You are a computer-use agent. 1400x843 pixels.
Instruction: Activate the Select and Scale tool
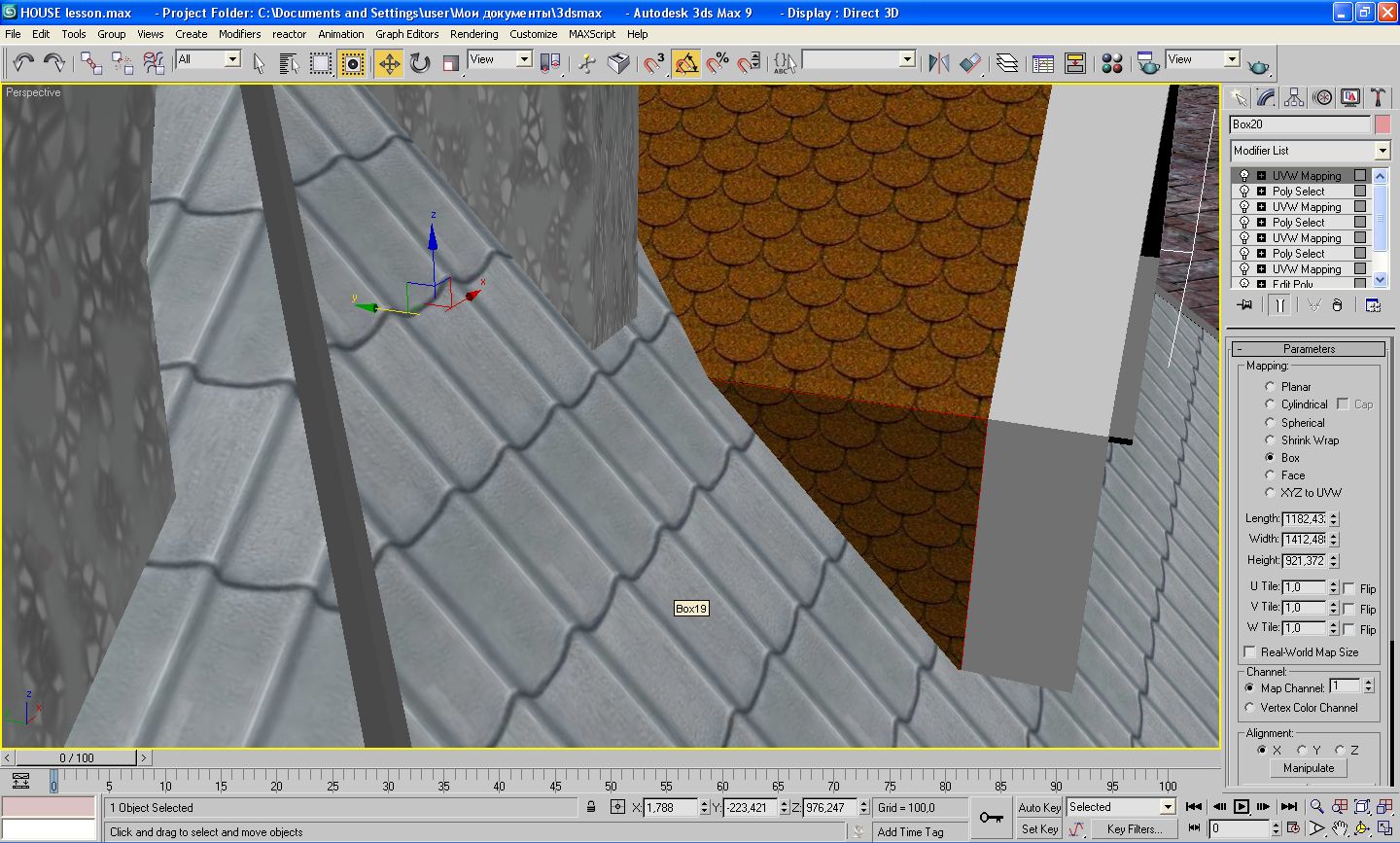coord(451,63)
